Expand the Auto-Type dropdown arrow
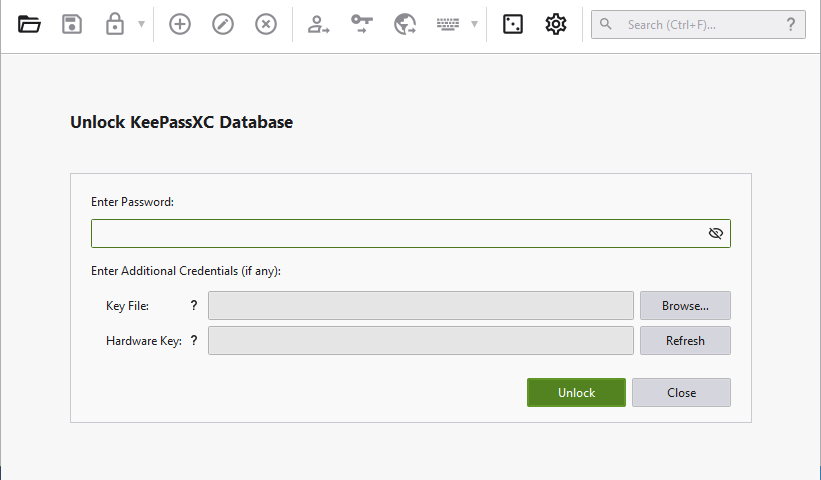The image size is (821, 480). pyautogui.click(x=474, y=24)
